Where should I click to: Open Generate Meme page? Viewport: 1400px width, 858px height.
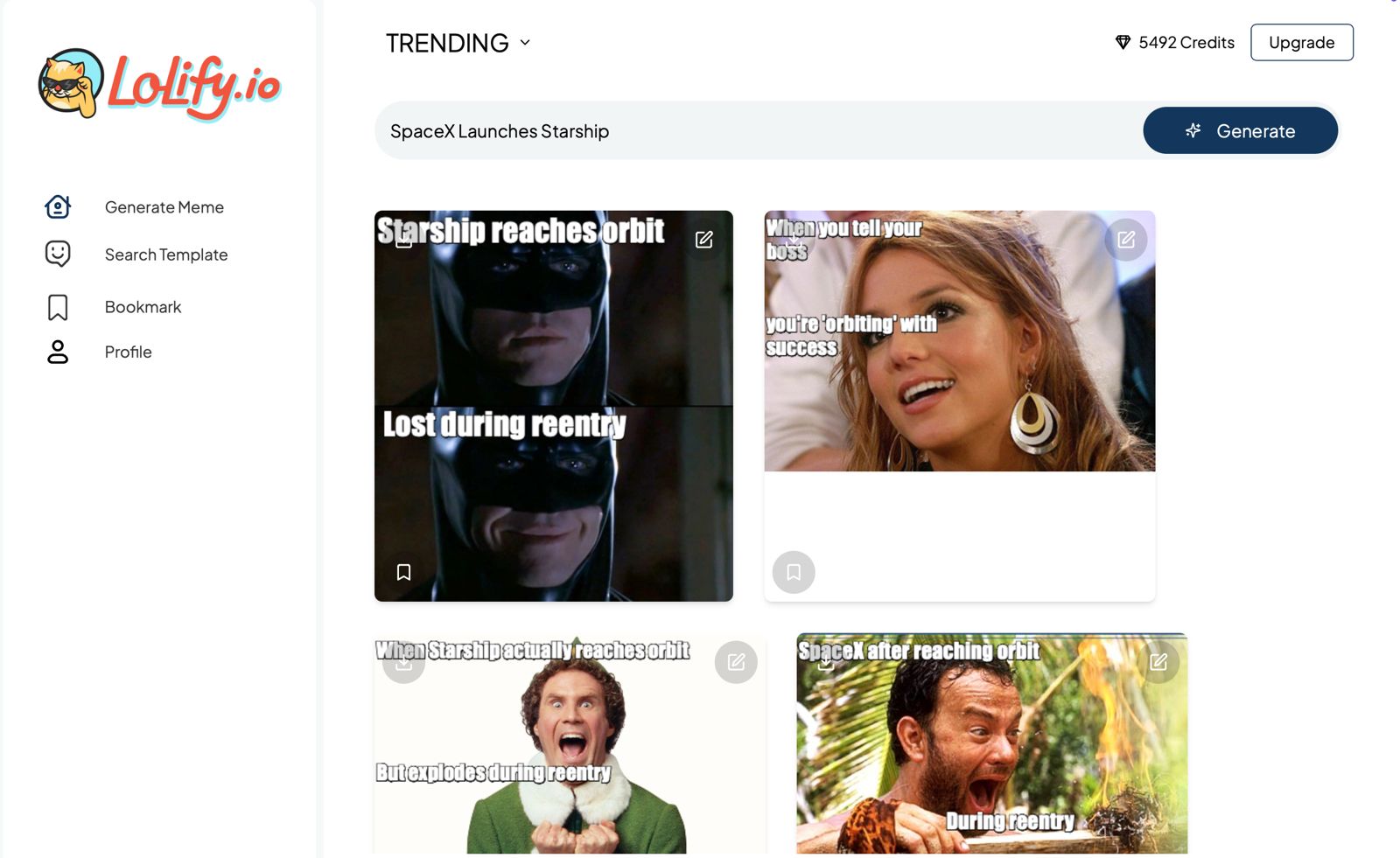click(164, 207)
